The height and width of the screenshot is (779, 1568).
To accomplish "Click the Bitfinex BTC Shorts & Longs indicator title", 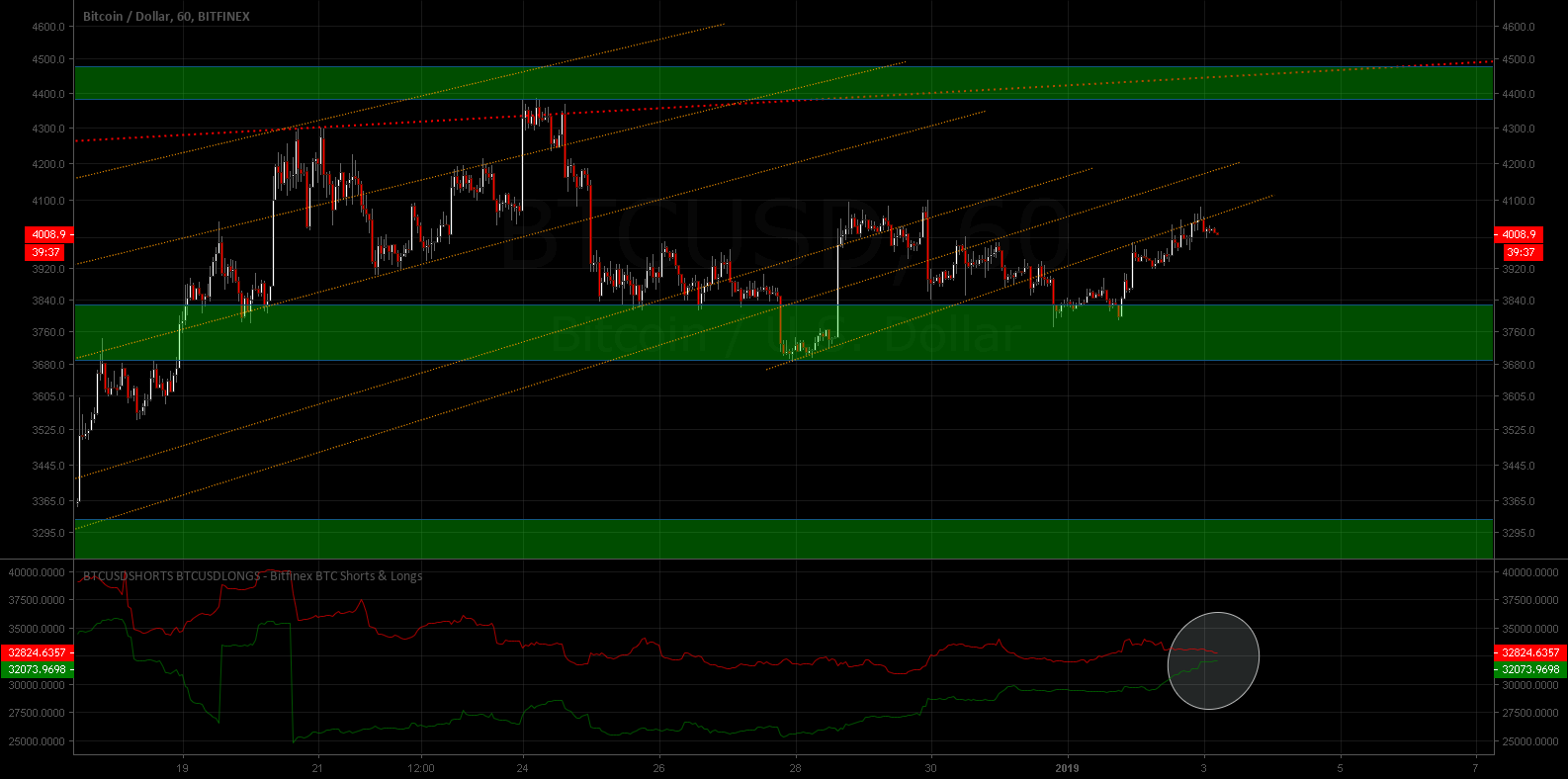I will coord(252,576).
